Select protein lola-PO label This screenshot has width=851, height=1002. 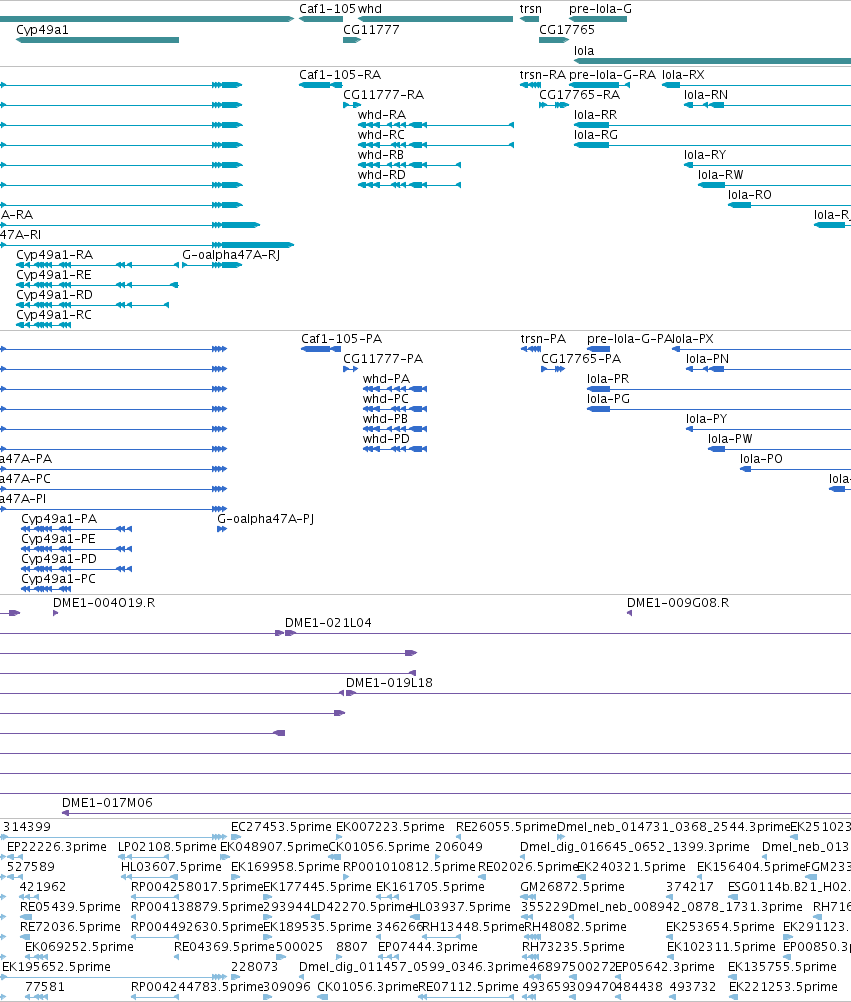[x=761, y=459]
